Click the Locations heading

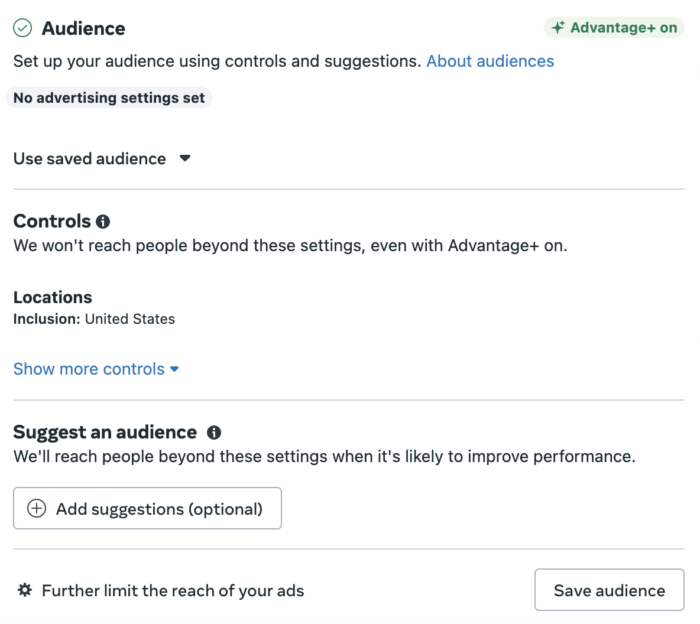point(53,297)
